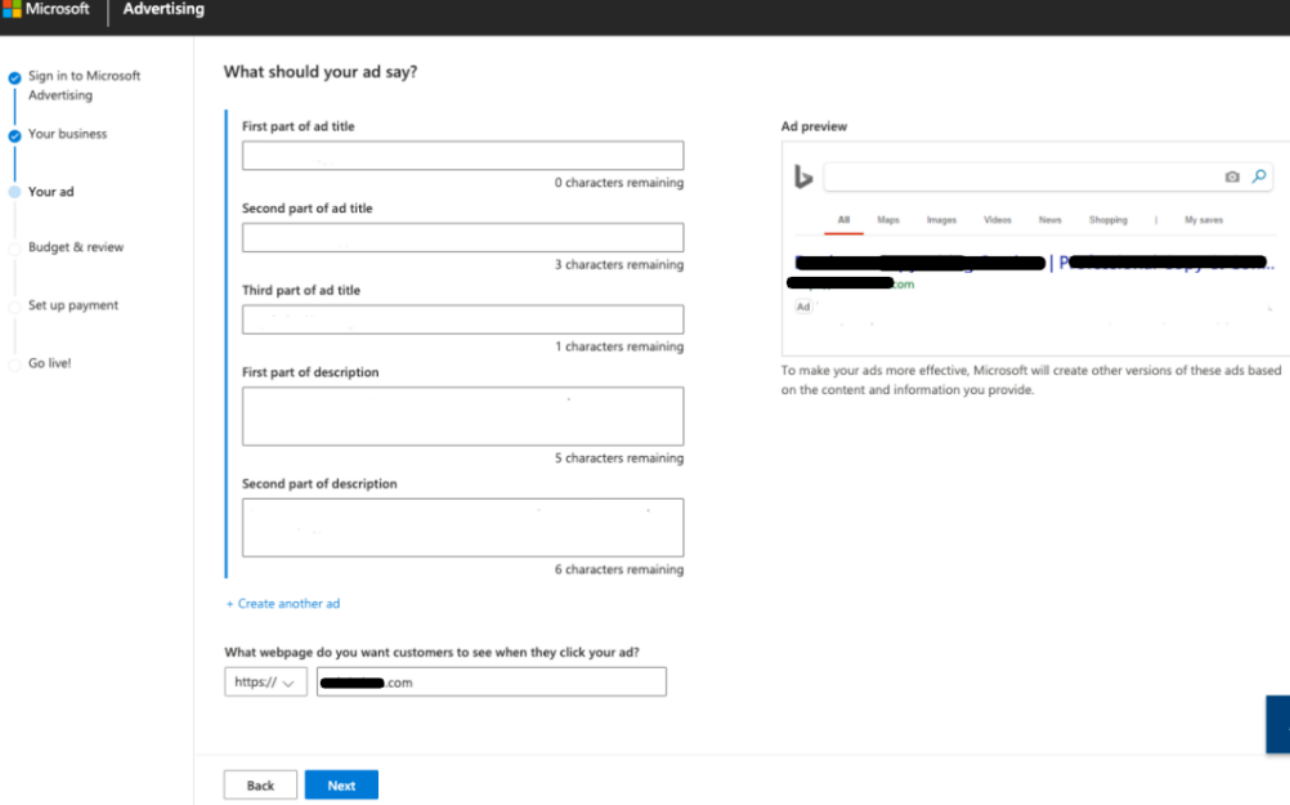Click the Bing logo in ad preview
This screenshot has height=805, width=1290.
click(803, 177)
